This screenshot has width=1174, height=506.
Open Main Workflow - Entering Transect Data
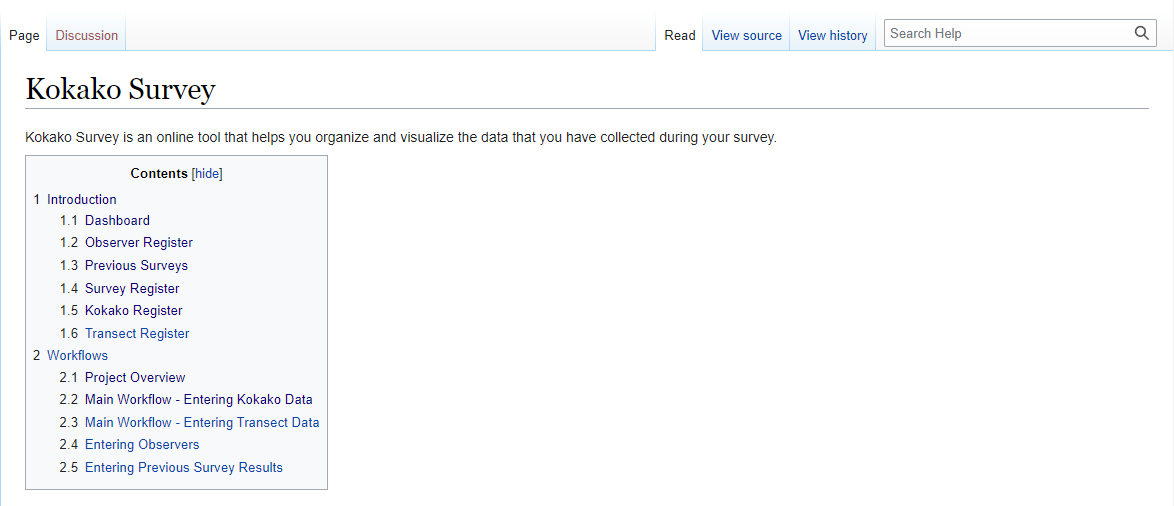tap(202, 422)
